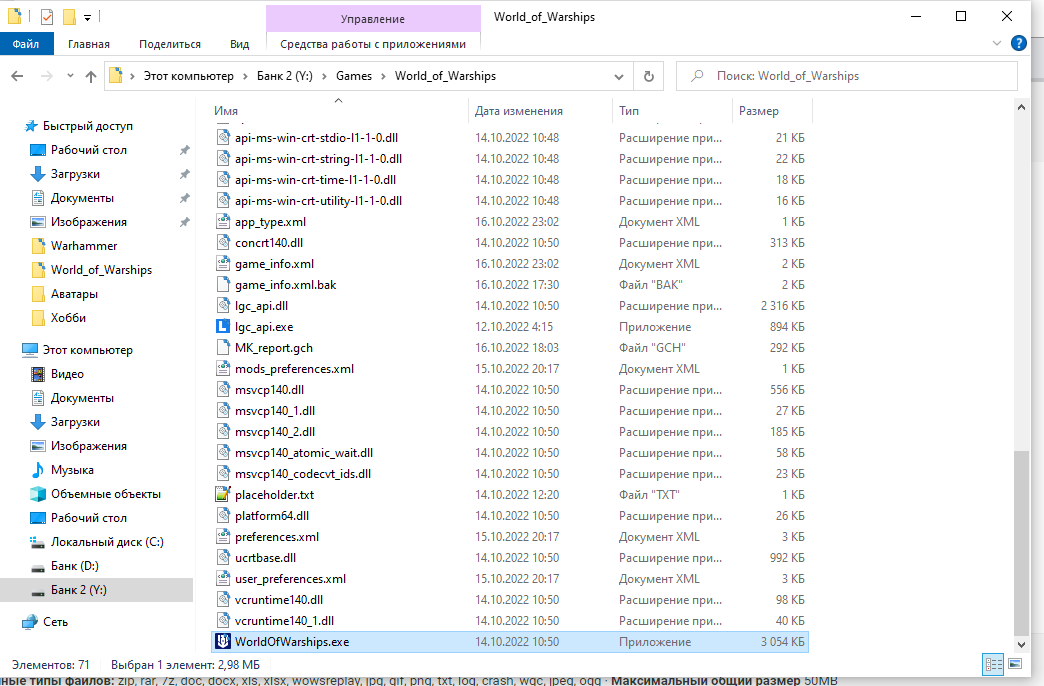
Task: Select the lgc_api.dll file name
Action: pyautogui.click(x=262, y=306)
